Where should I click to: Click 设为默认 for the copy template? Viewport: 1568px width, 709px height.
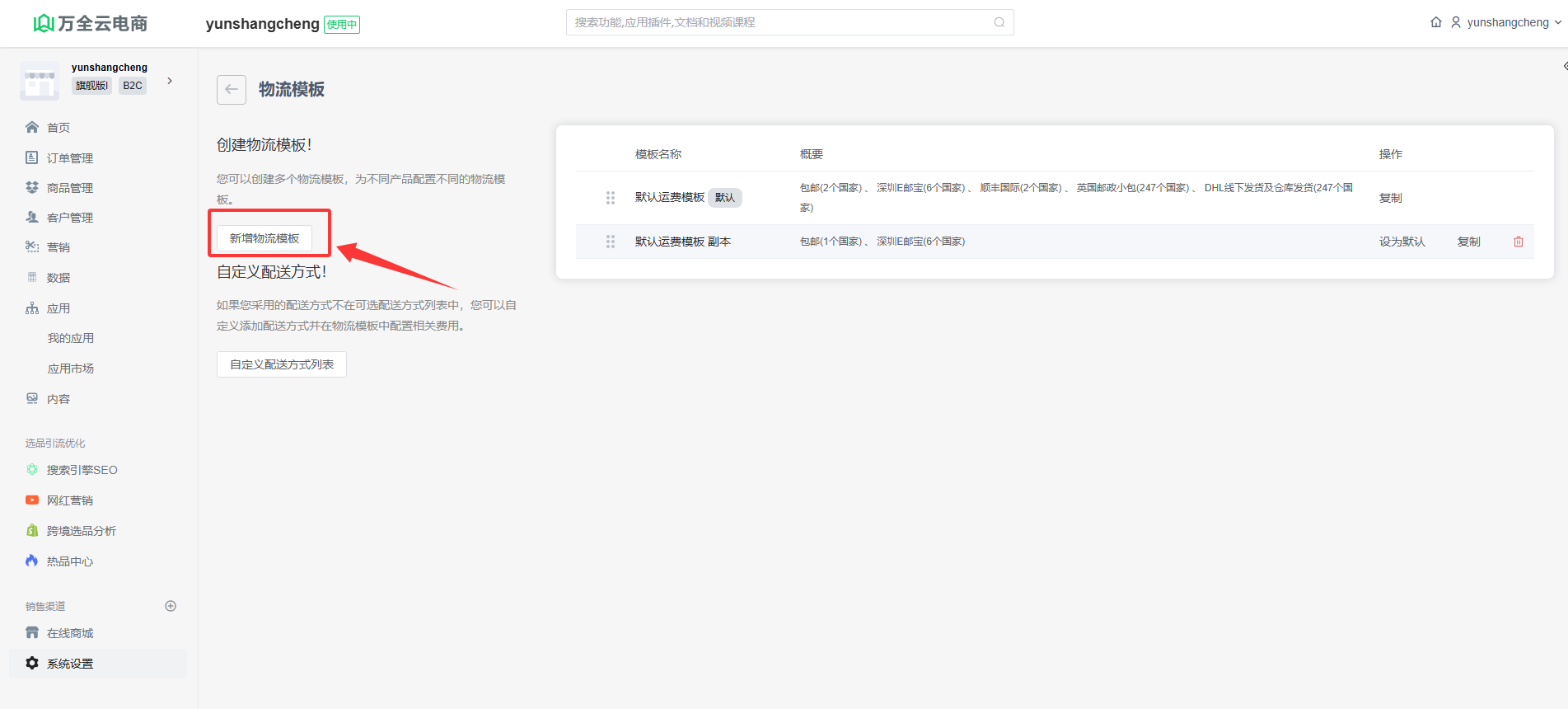[1402, 242]
